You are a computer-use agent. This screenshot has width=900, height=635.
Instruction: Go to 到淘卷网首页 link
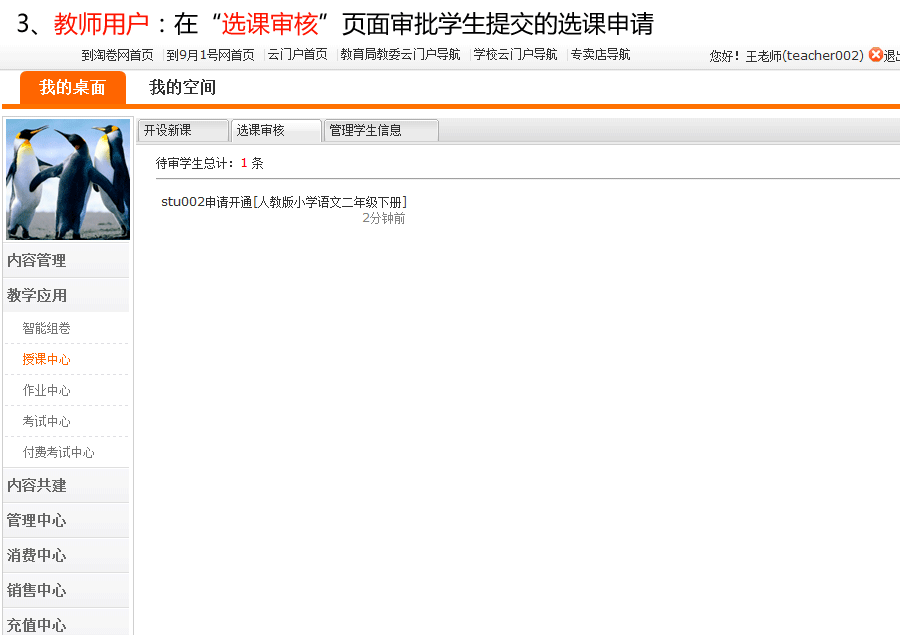click(117, 55)
